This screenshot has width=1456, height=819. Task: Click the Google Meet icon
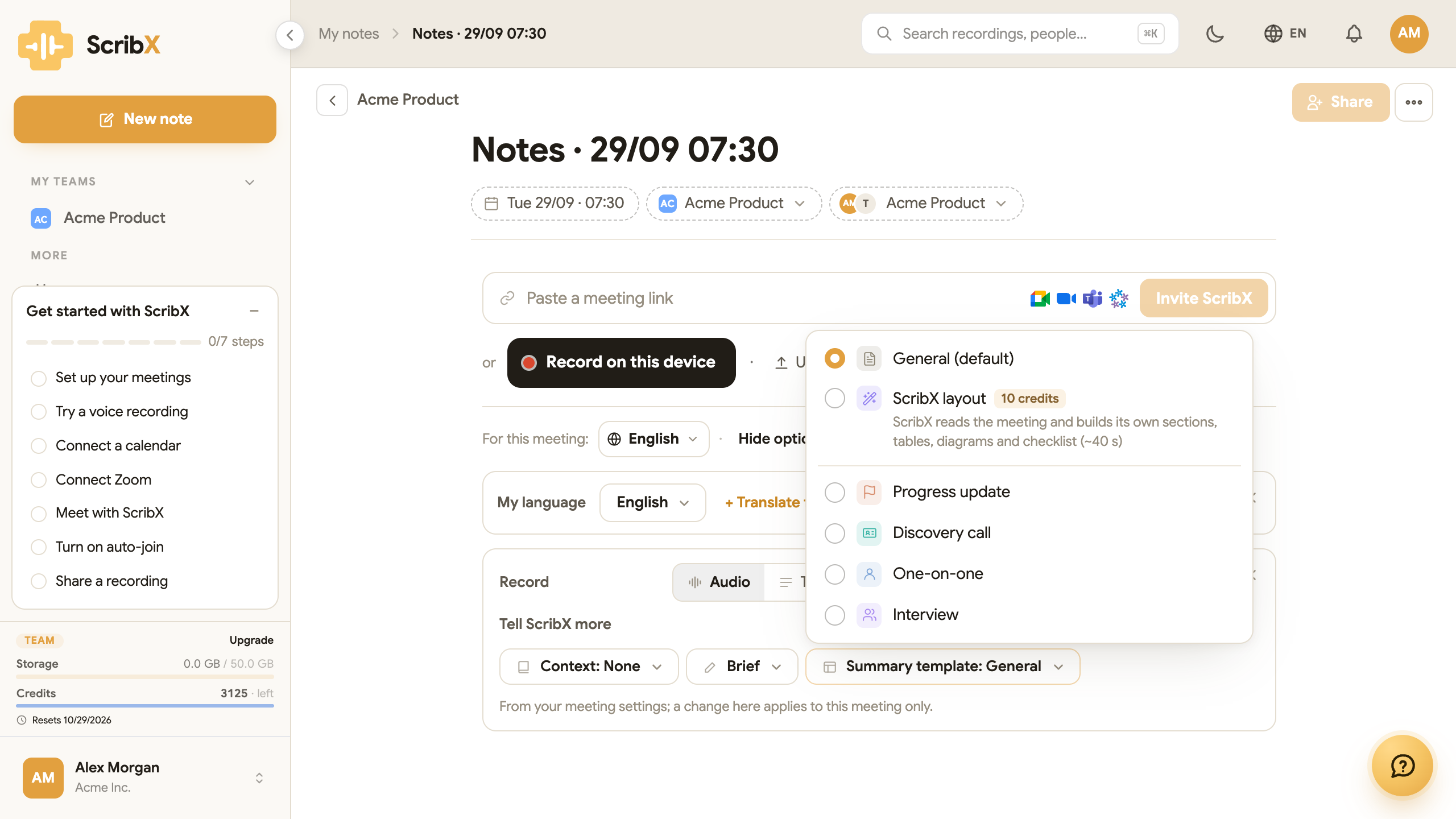(1040, 298)
